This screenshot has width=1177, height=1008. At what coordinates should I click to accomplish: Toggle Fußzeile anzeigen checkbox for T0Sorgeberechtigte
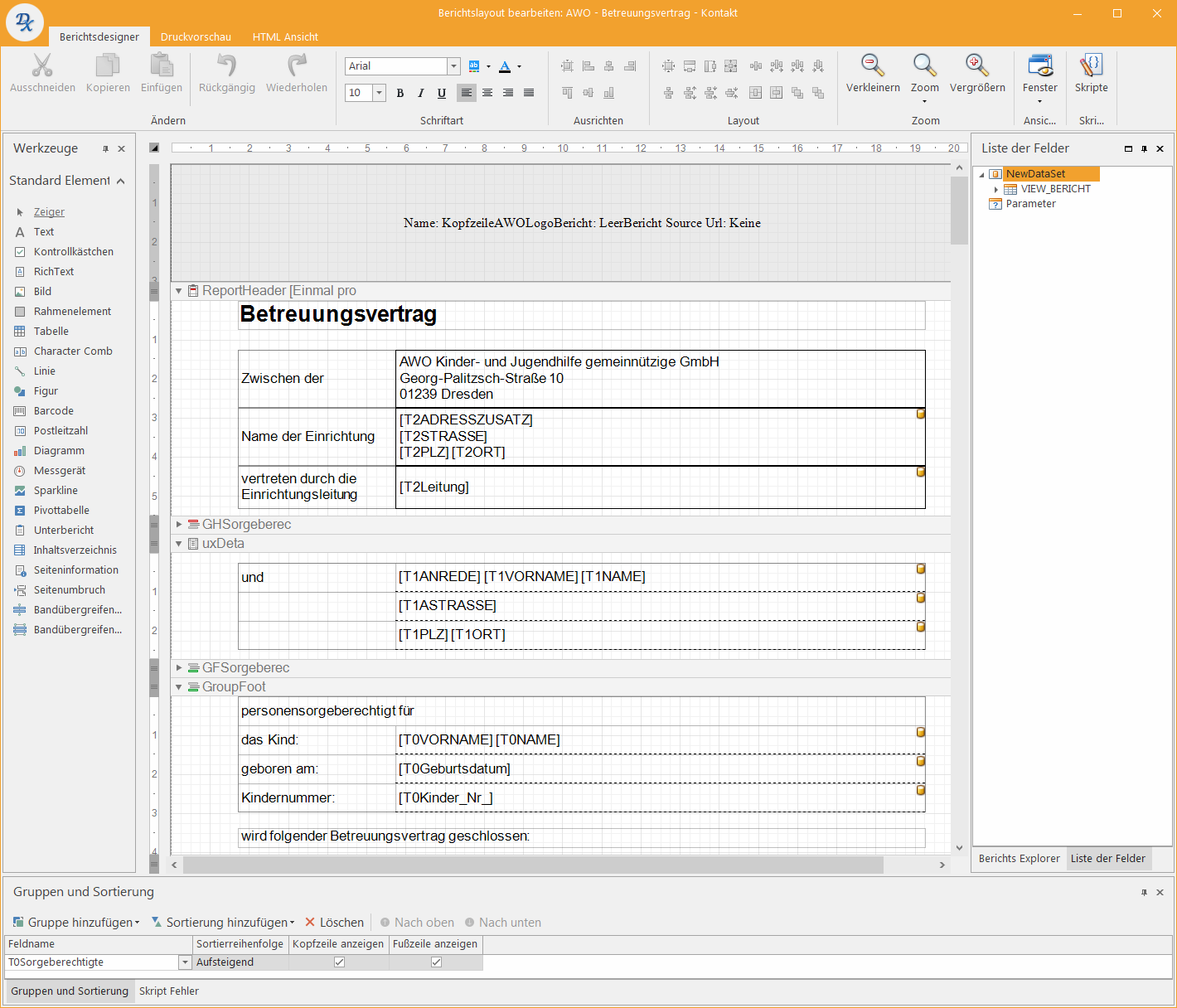(436, 962)
